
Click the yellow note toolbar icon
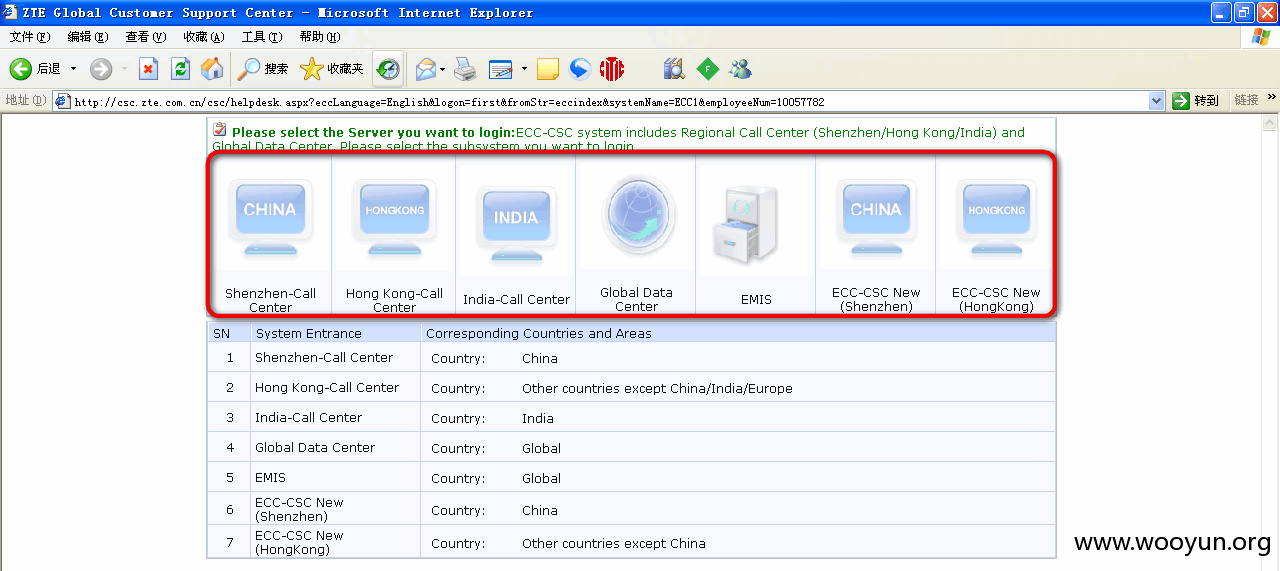[x=547, y=69]
